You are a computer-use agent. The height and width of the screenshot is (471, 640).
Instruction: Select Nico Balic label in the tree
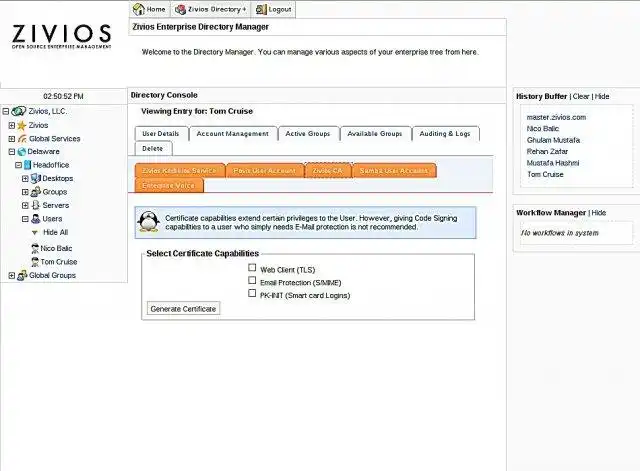pos(56,248)
